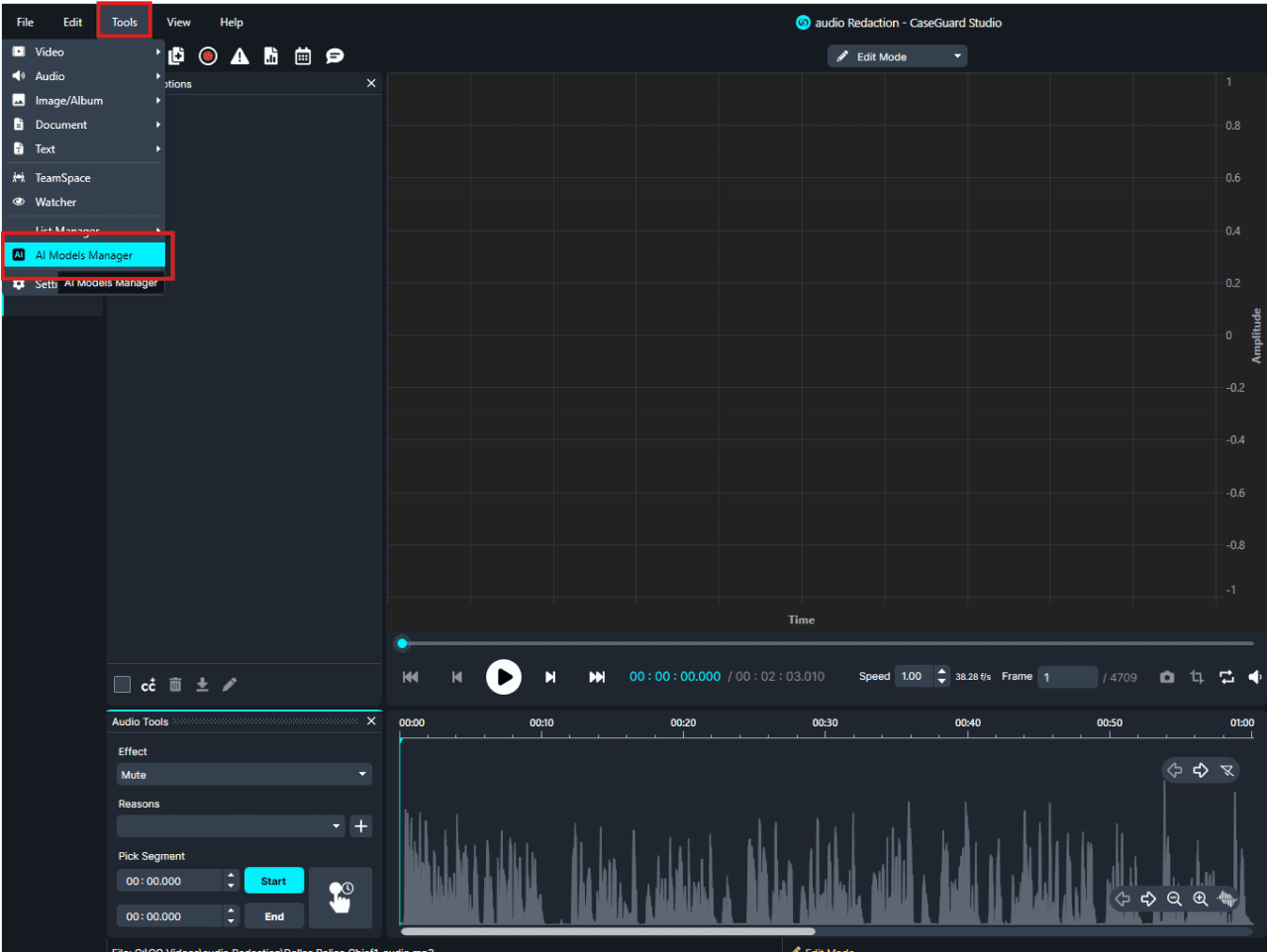1267x952 pixels.
Task: Click the trash delete icon below the list
Action: click(175, 685)
